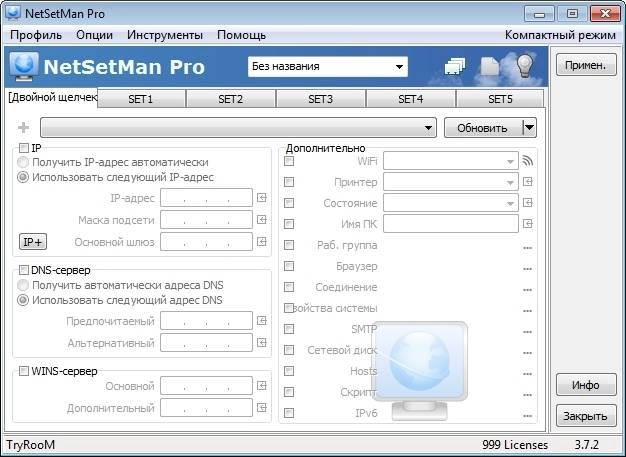Open the Профиль menu
Viewport: 626px width, 457px height.
[x=36, y=35]
